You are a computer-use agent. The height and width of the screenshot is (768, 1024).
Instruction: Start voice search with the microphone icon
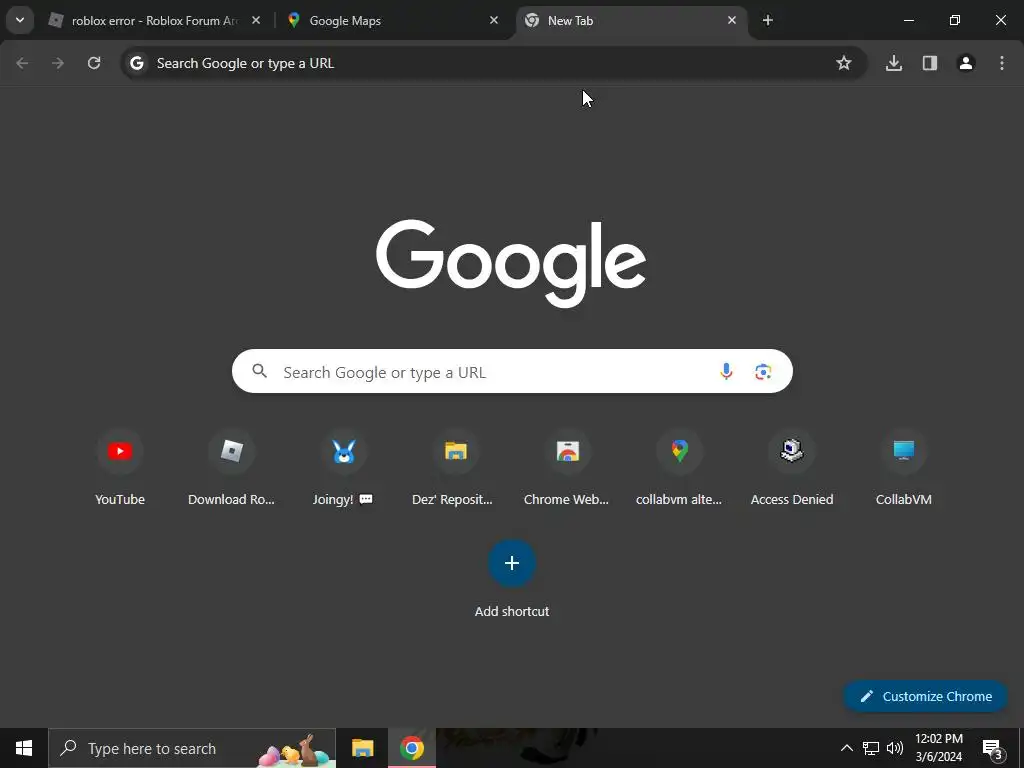click(726, 372)
